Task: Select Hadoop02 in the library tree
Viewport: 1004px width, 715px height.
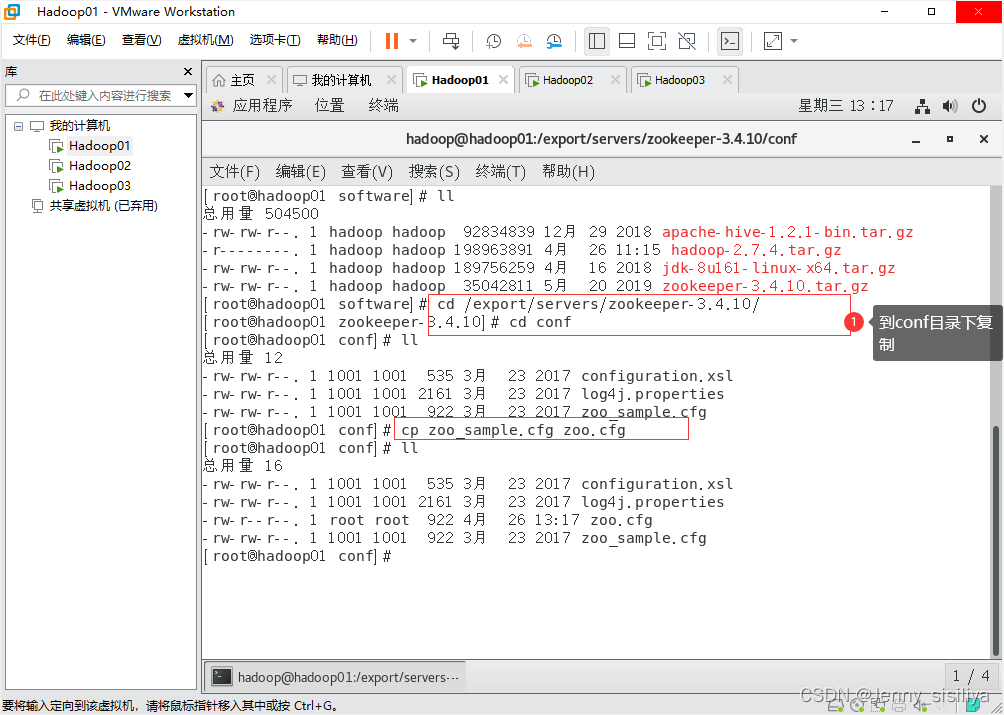Action: coord(99,166)
